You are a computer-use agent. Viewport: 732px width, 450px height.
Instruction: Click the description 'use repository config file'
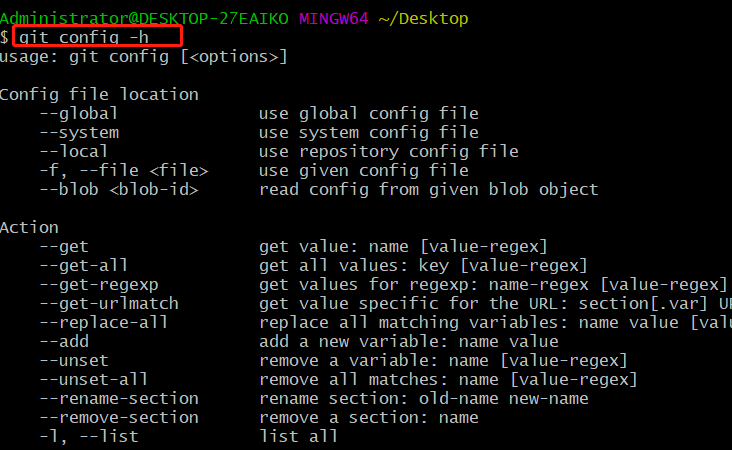pyautogui.click(x=389, y=151)
